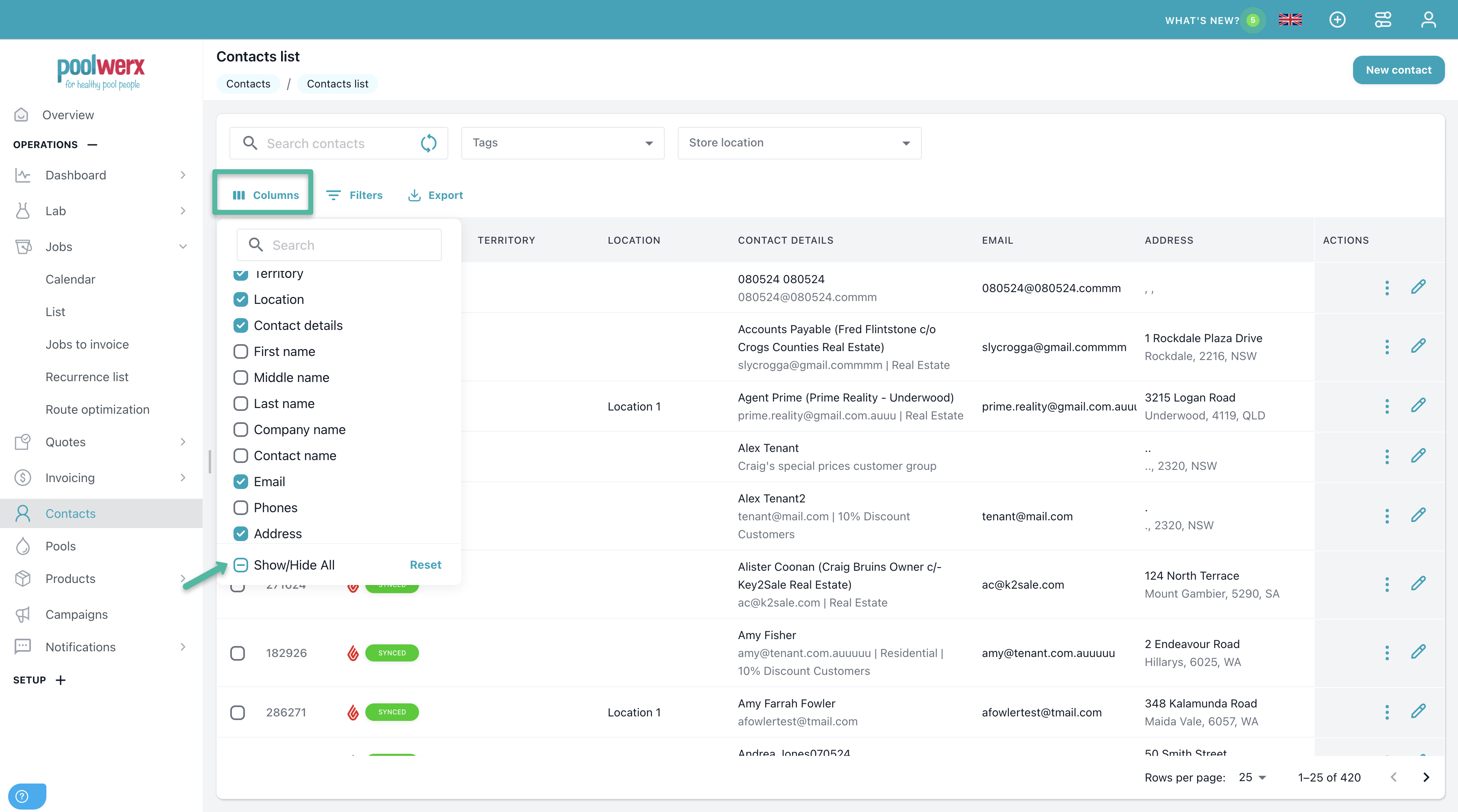Enable the First name column checkbox
The width and height of the screenshot is (1458, 812).
click(240, 351)
